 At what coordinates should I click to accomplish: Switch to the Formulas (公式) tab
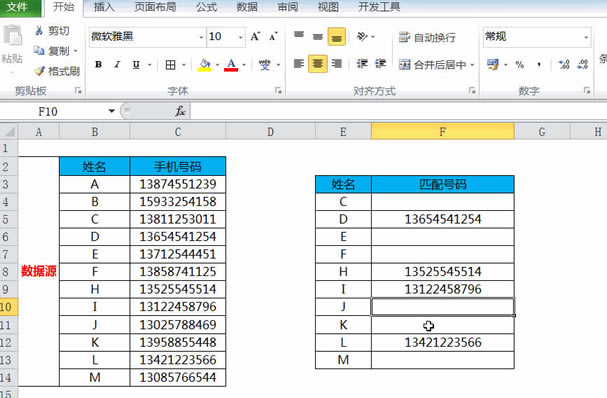(x=206, y=7)
